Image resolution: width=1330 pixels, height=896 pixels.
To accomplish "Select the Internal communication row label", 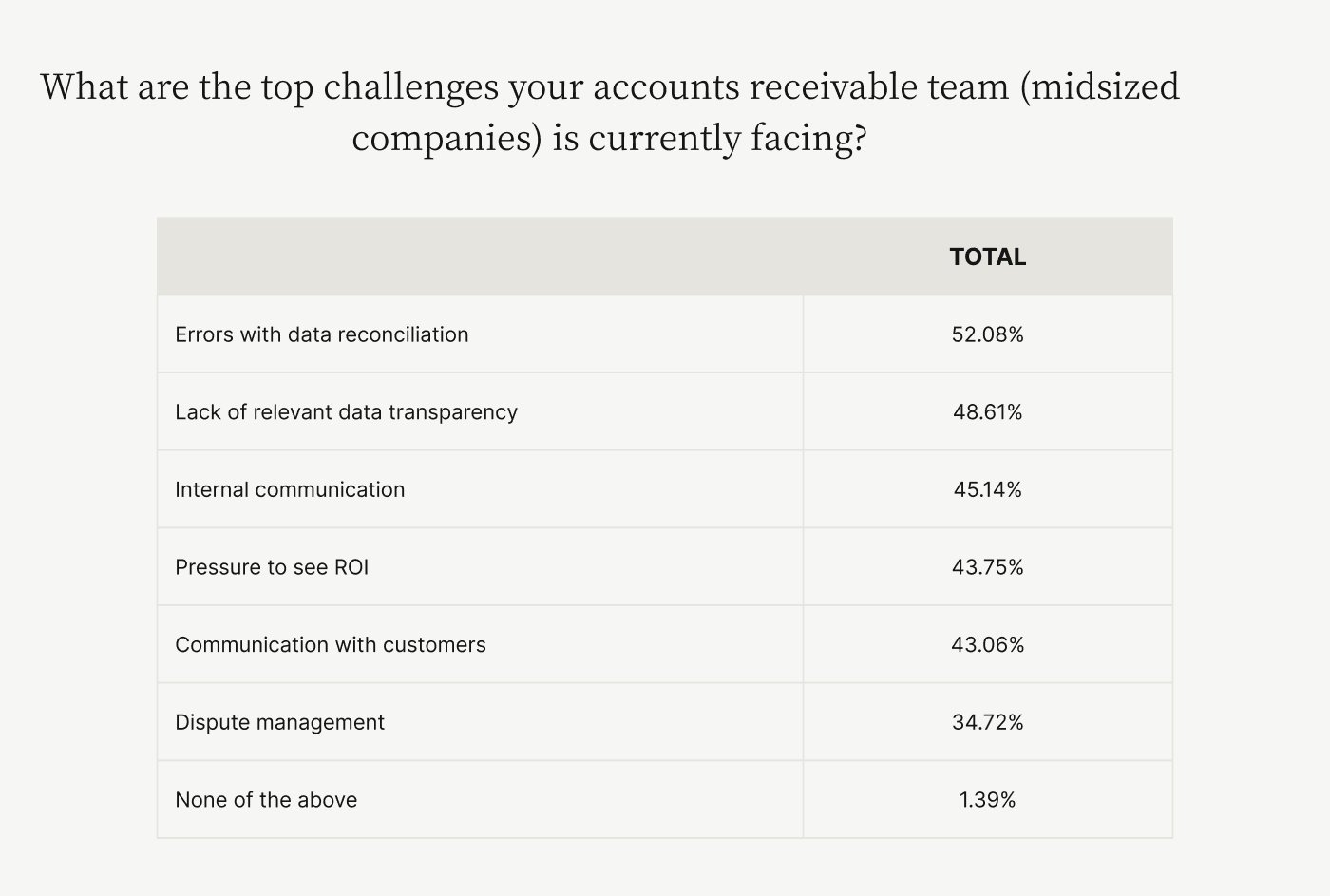I will [290, 489].
